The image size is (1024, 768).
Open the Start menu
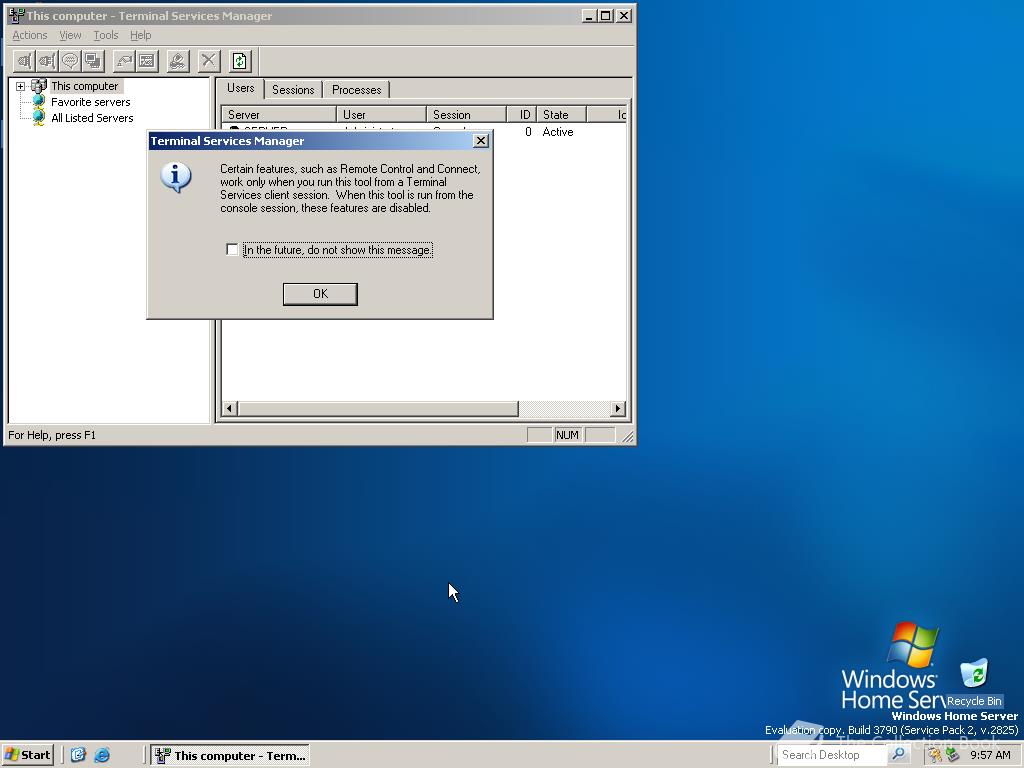click(x=27, y=755)
